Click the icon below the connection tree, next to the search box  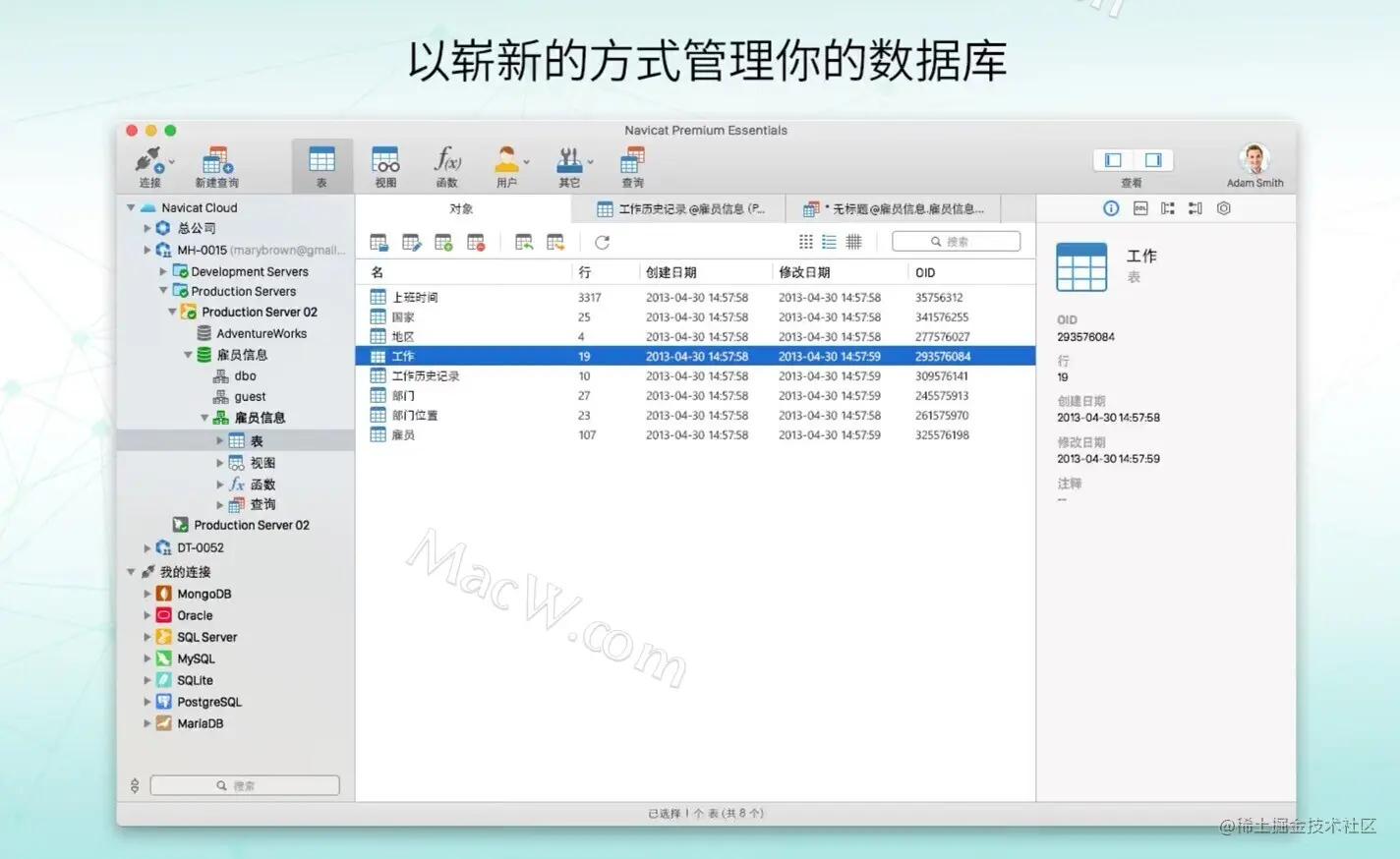click(135, 785)
